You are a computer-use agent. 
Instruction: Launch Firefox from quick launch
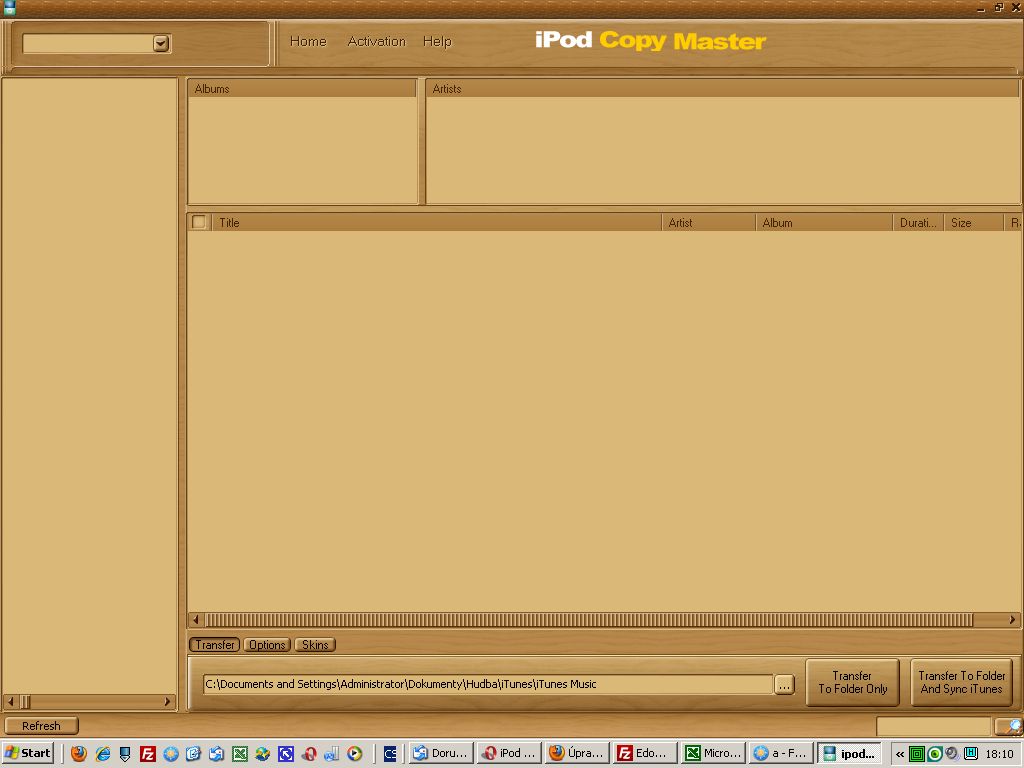tap(78, 753)
